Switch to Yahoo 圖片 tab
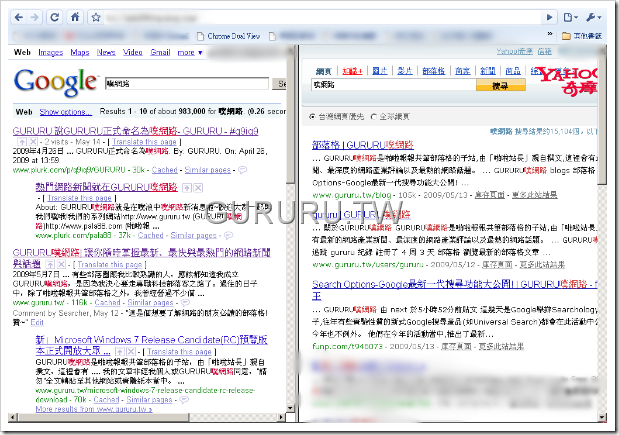 [x=380, y=71]
